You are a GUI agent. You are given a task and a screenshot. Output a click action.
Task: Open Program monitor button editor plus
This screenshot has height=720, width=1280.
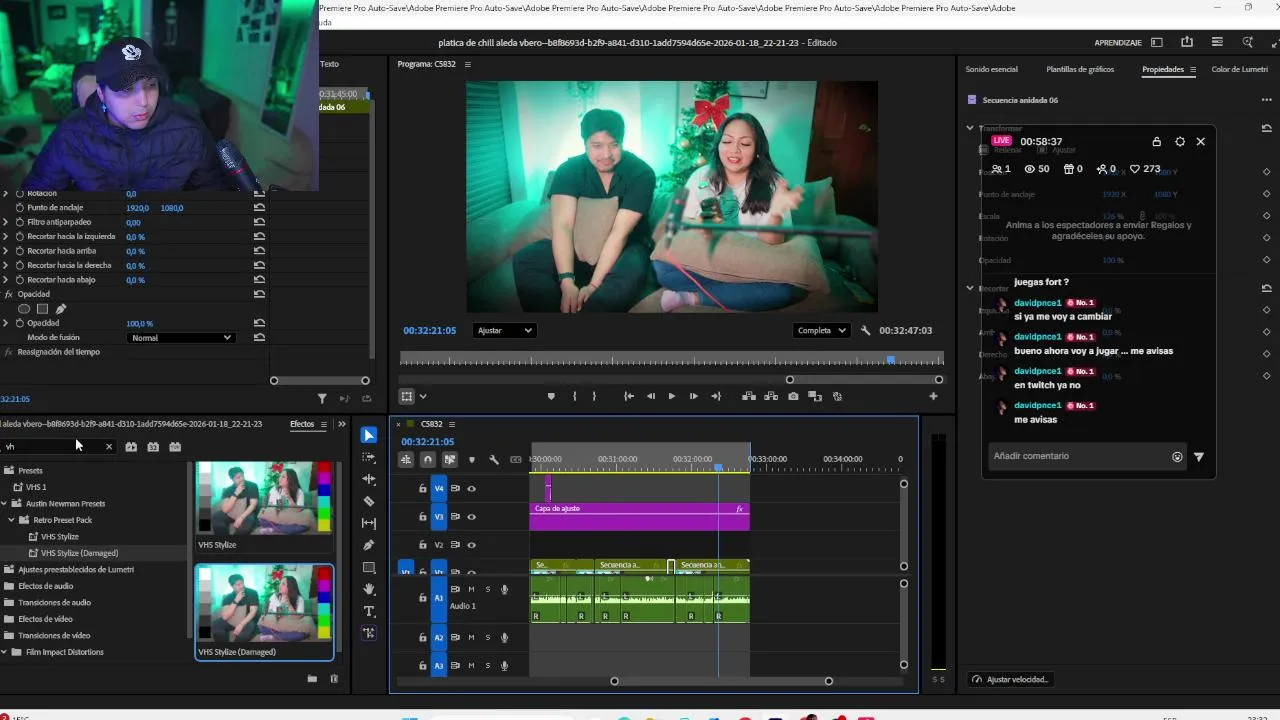[933, 396]
